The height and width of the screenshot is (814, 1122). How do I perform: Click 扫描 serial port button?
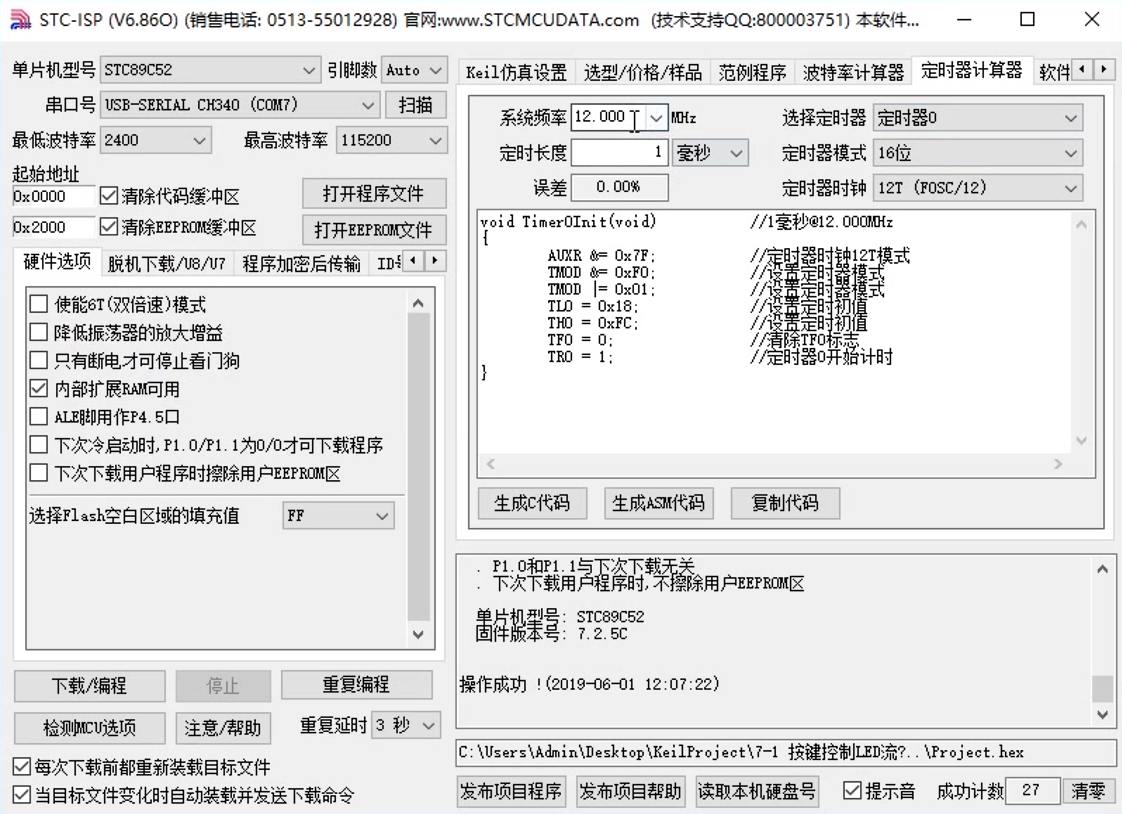tap(416, 105)
